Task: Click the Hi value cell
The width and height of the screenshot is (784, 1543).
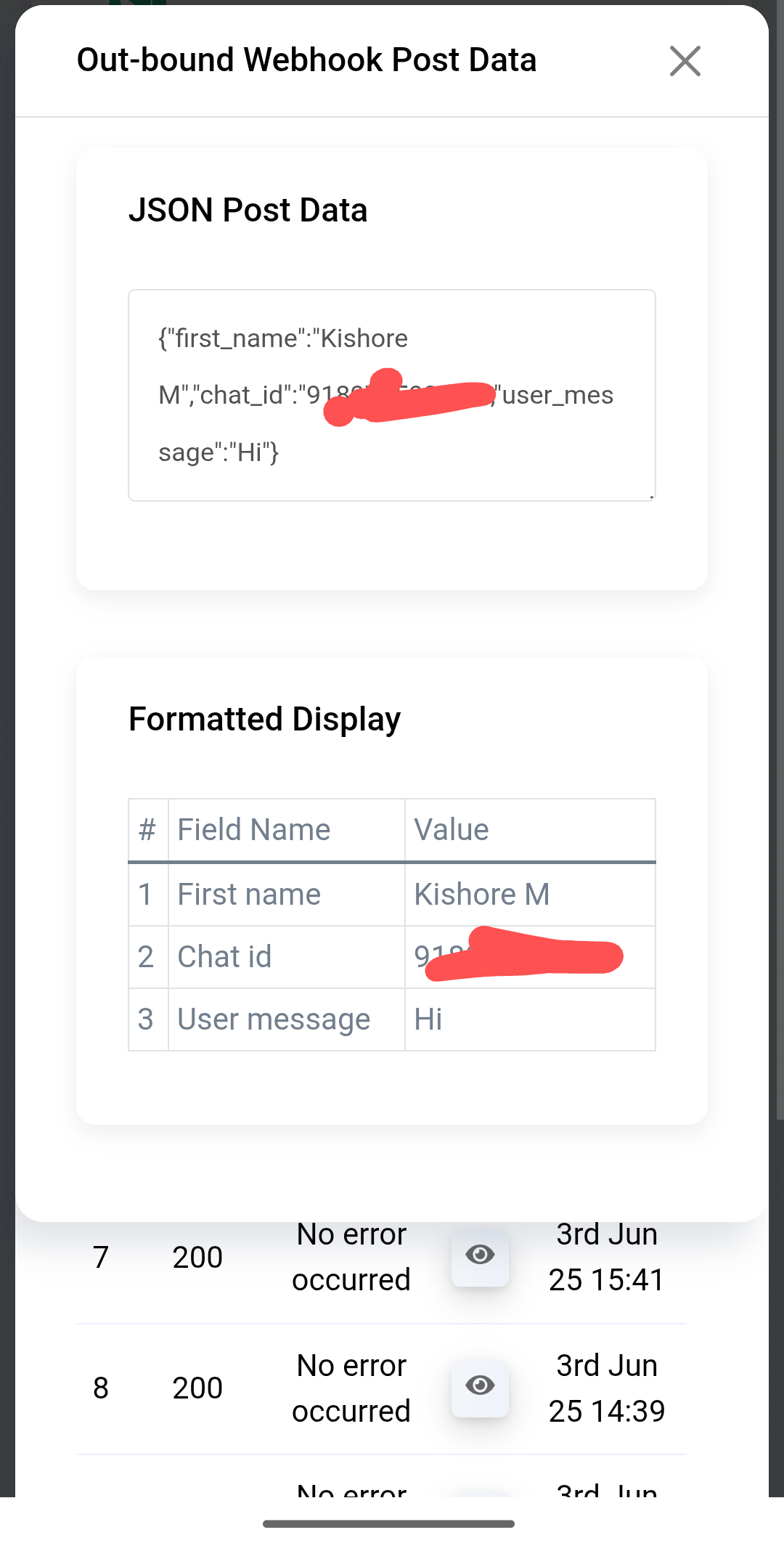Action: tap(428, 1019)
